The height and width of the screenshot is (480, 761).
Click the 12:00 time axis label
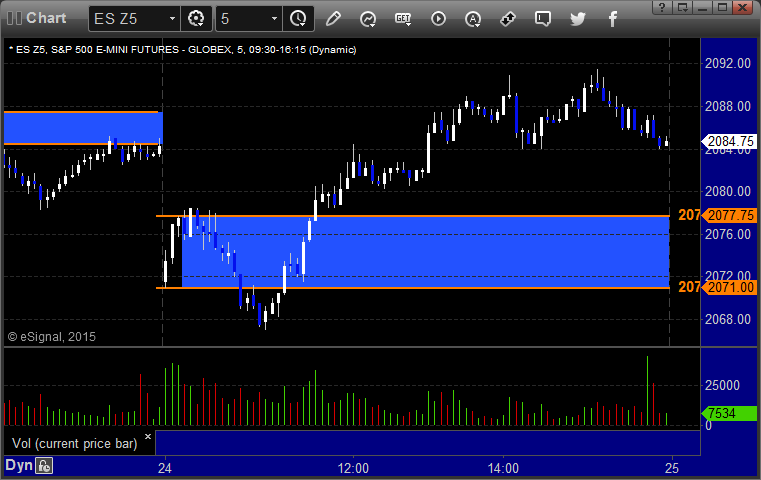click(353, 468)
